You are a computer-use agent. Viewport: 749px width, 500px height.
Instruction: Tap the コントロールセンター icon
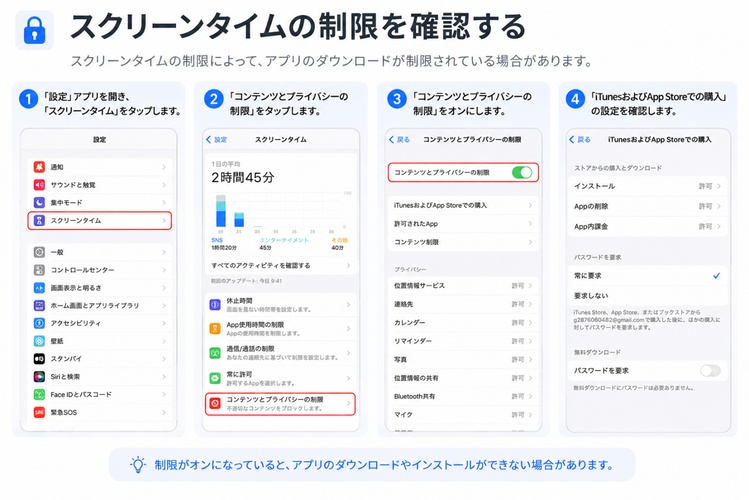click(x=39, y=270)
